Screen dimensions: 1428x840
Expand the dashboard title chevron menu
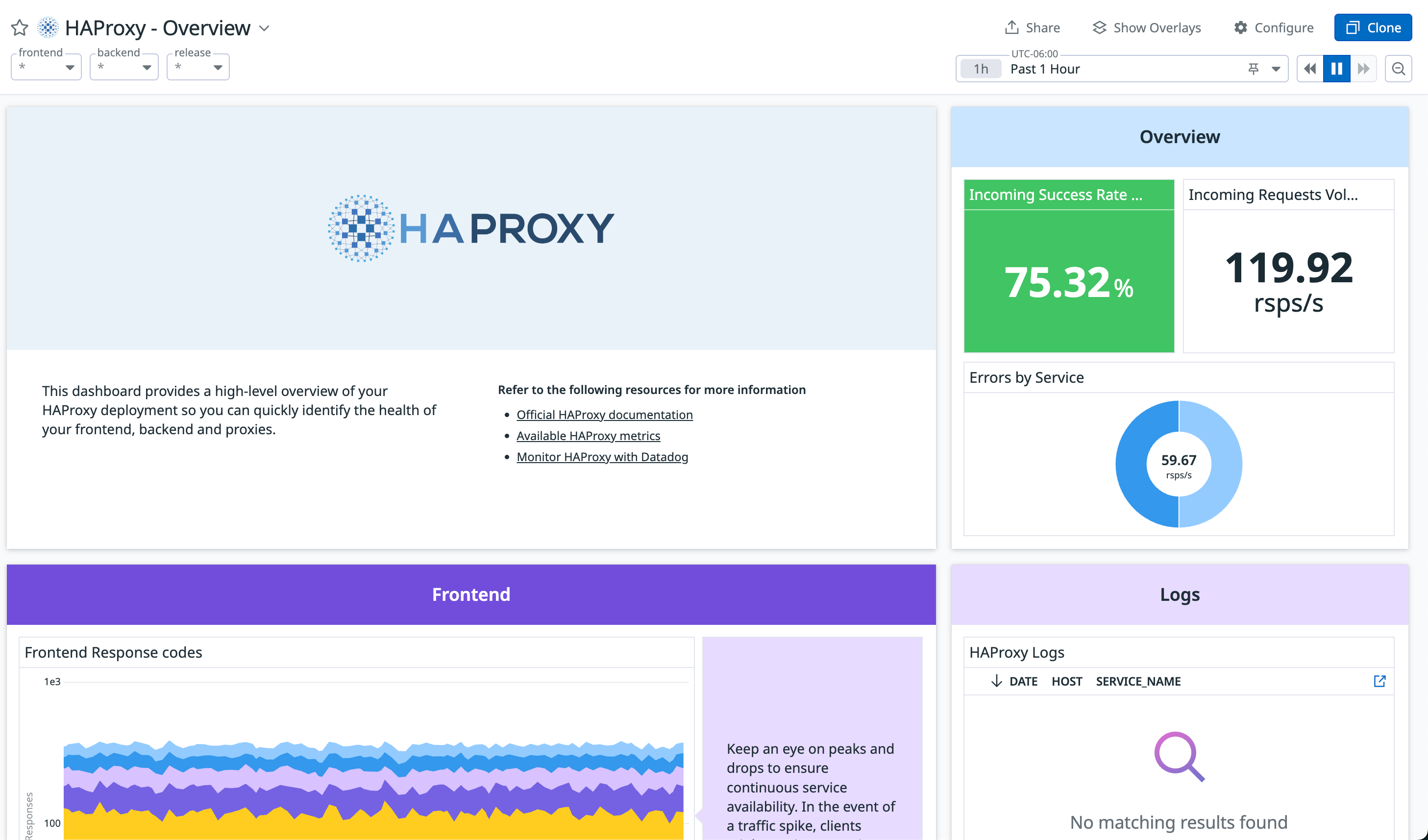(x=264, y=28)
